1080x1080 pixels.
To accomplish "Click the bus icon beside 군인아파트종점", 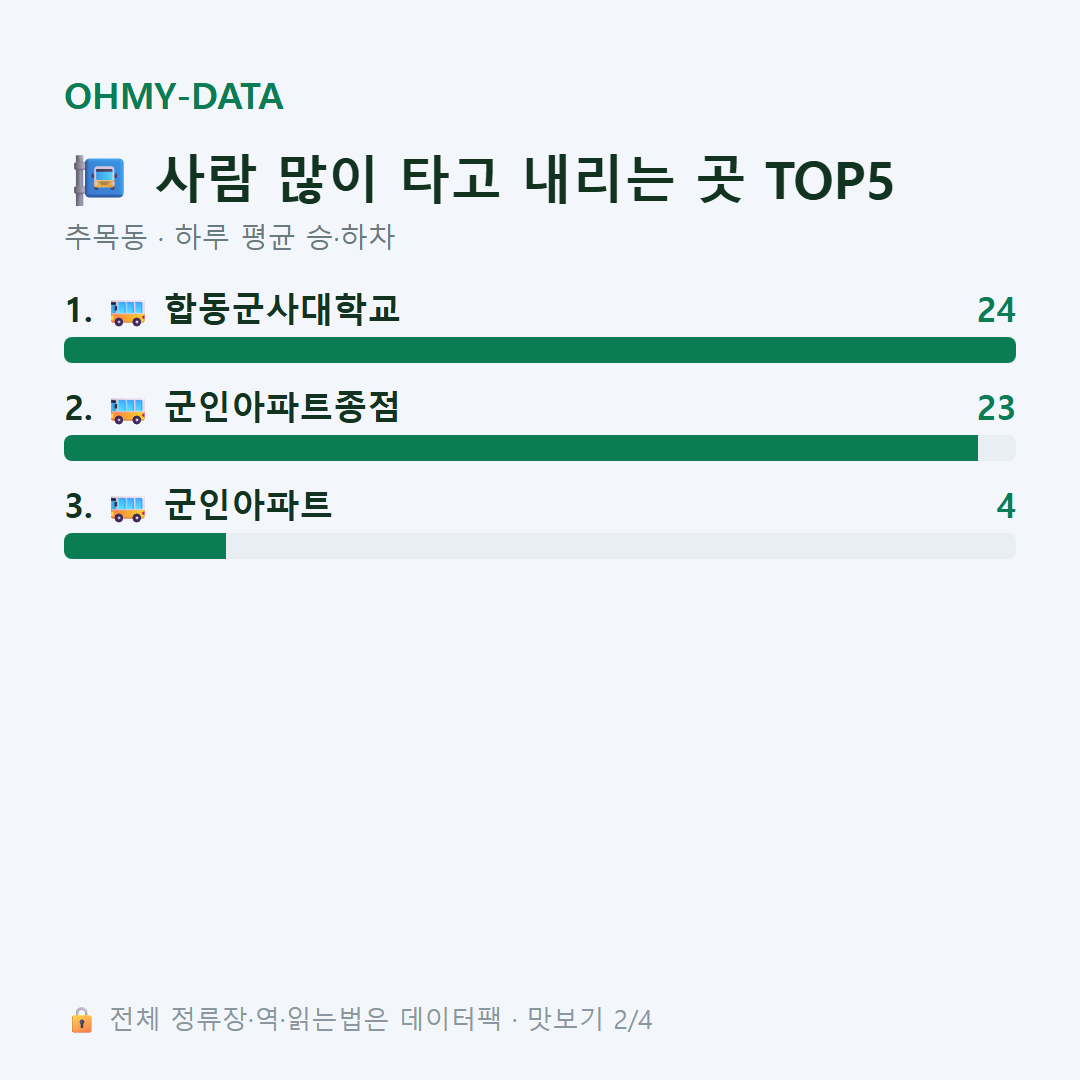I will (128, 410).
